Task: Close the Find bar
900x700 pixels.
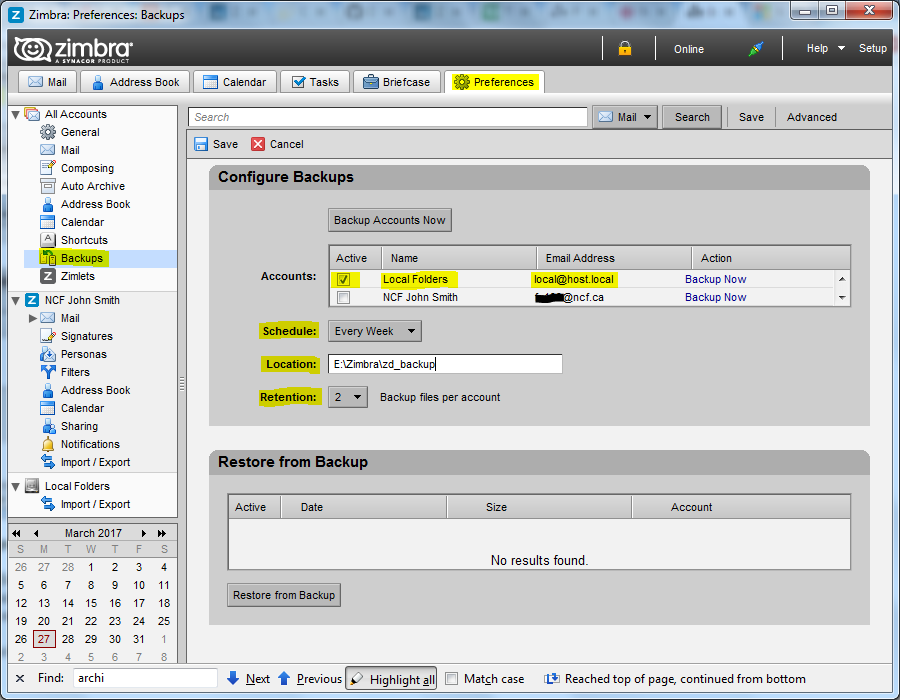Action: [20, 678]
